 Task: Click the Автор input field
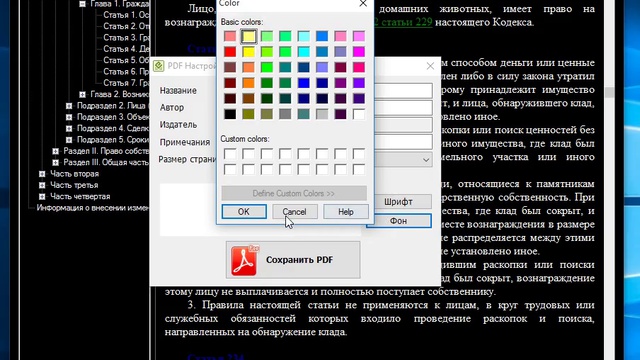403,108
